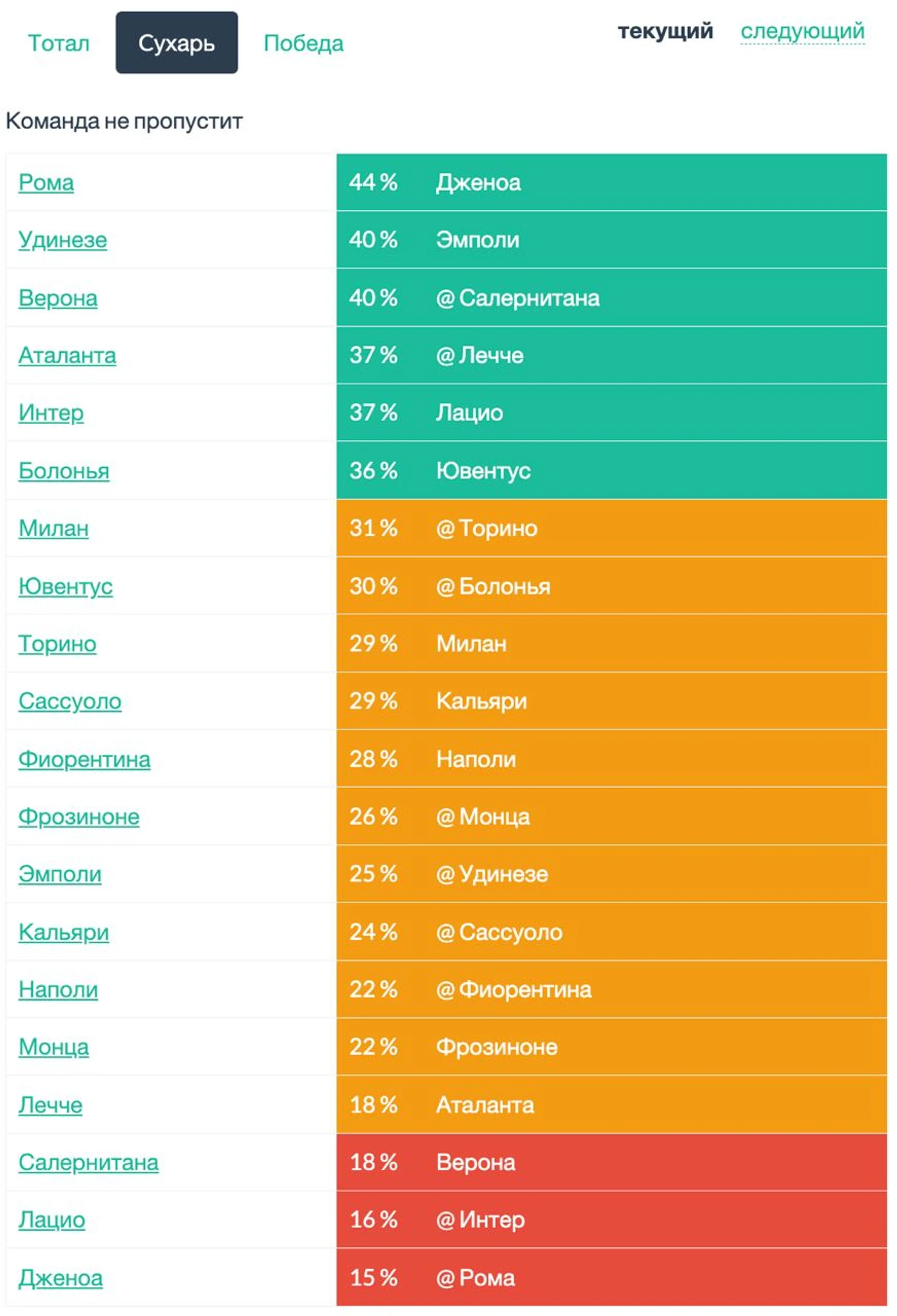897x1316 pixels.
Task: Click the Милан team link
Action: [x=53, y=528]
